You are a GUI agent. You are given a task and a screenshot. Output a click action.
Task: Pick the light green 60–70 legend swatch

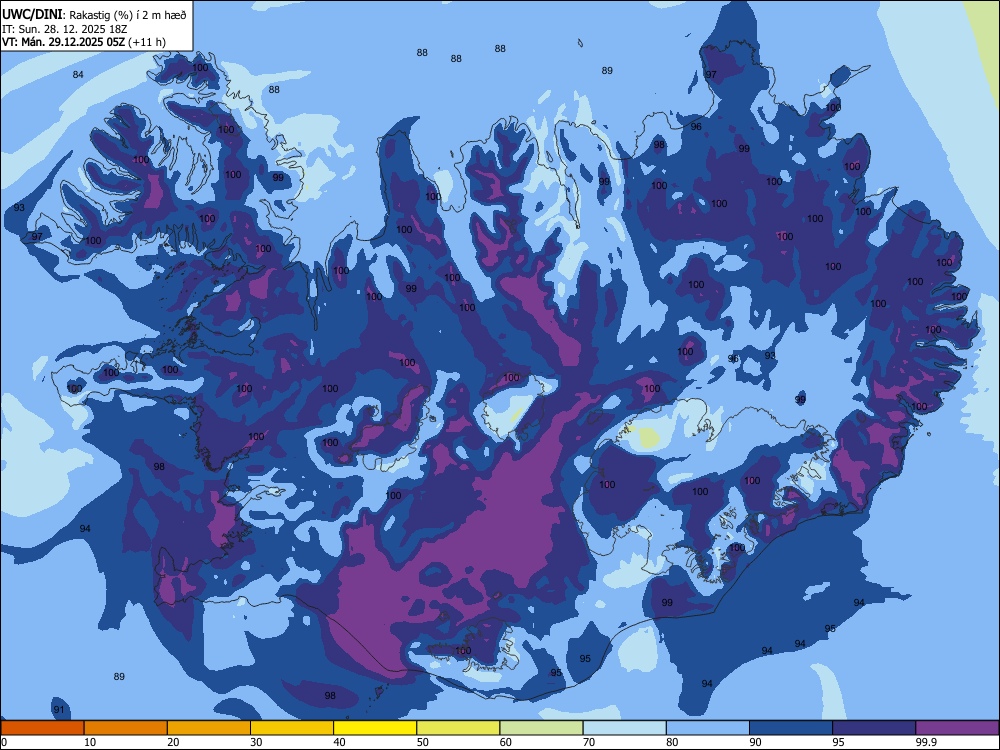(x=541, y=728)
